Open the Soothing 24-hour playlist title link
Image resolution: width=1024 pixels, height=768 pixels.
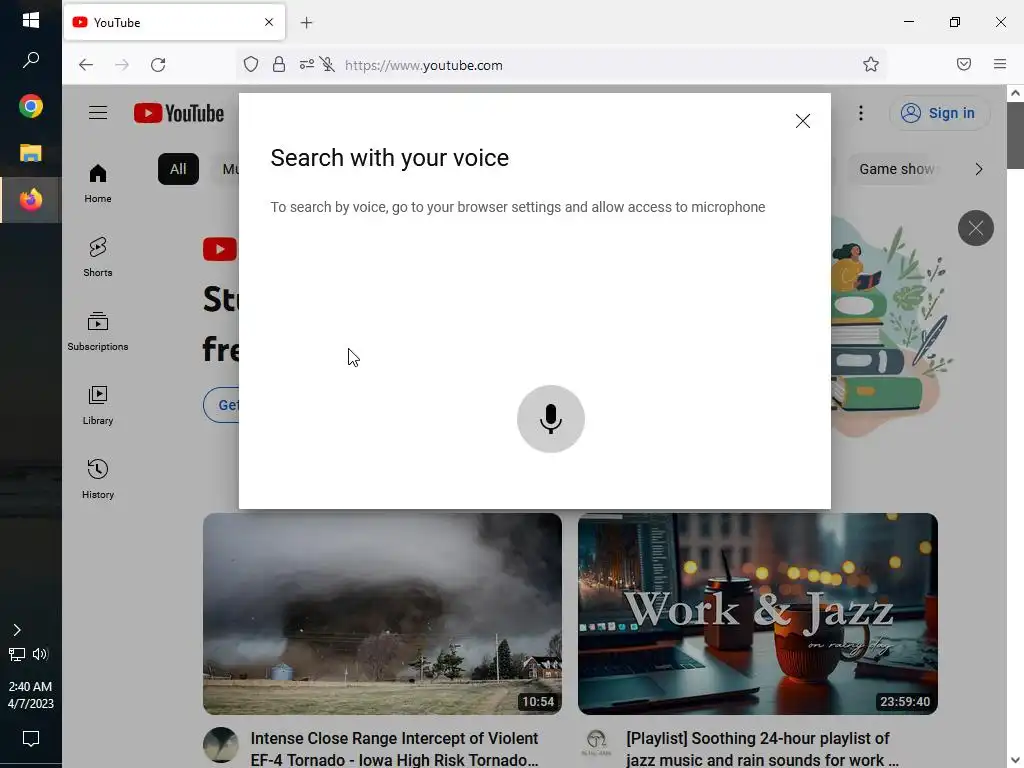coord(763,749)
